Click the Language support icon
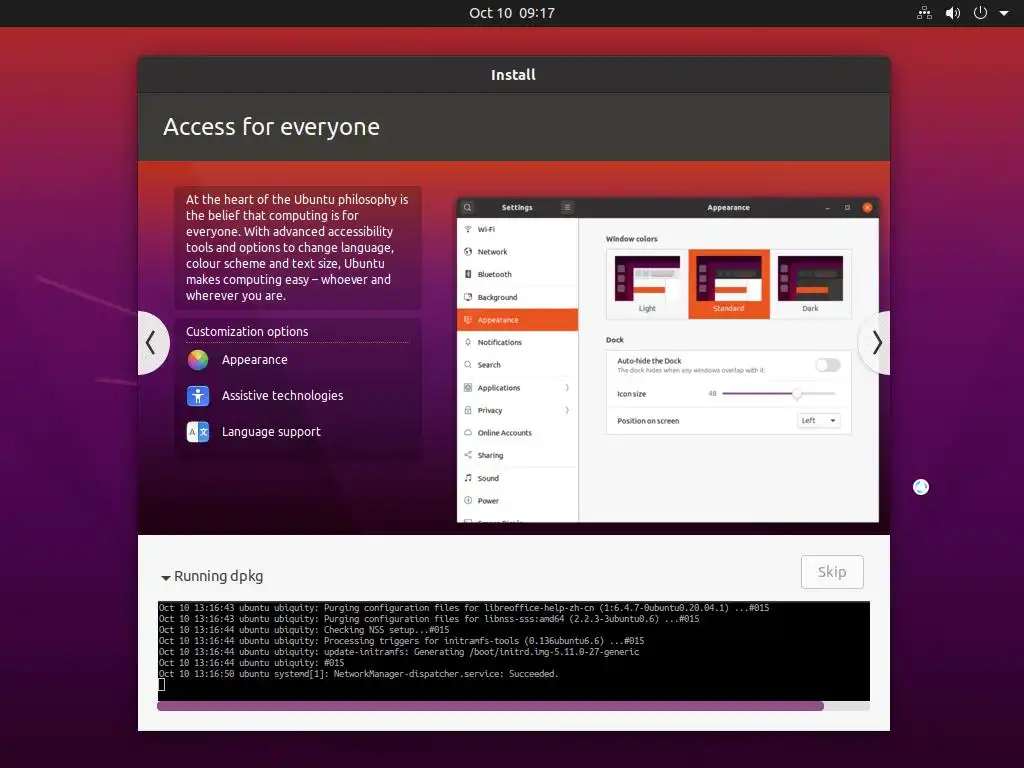Viewport: 1024px width, 768px height. point(198,432)
